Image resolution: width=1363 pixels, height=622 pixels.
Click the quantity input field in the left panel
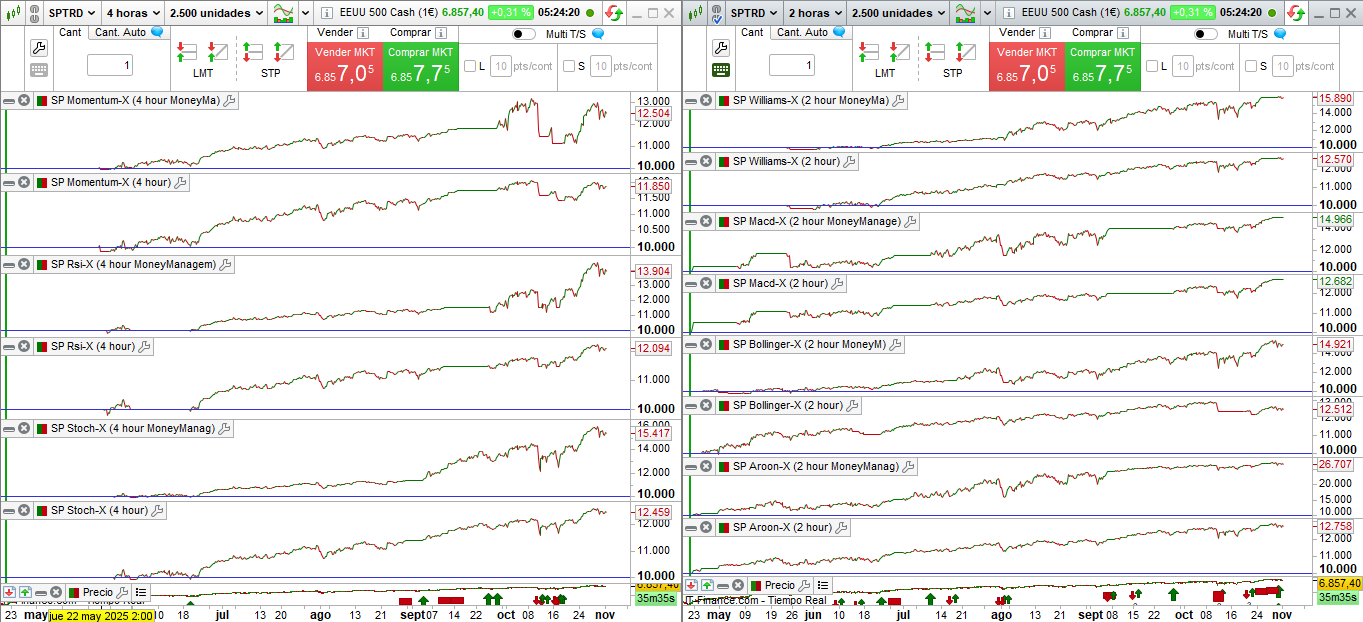click(x=109, y=66)
